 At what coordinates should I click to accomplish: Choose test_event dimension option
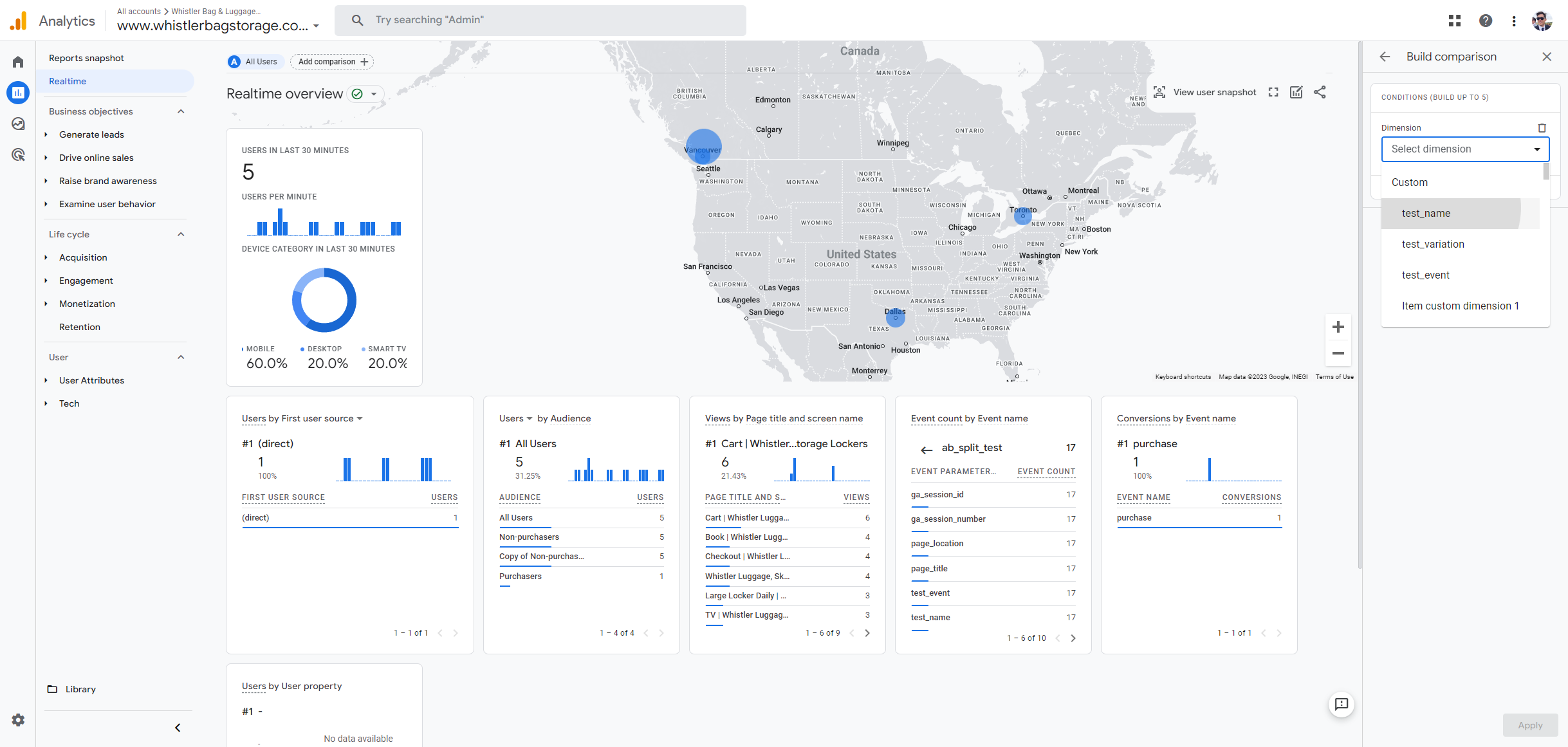coord(1461,275)
